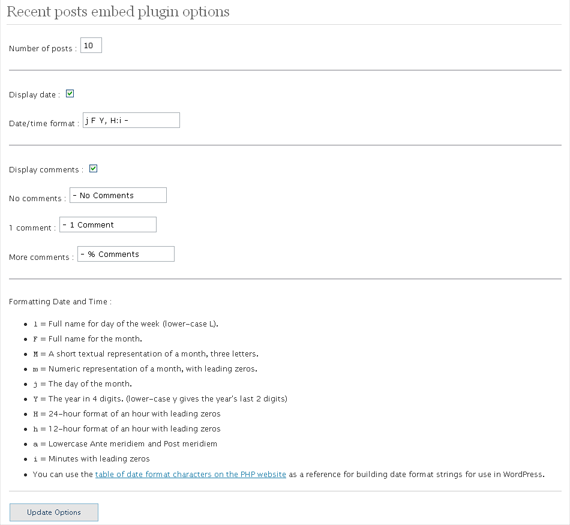Click the Display comments label text
Image resolution: width=570 pixels, height=525 pixels.
coord(46,170)
